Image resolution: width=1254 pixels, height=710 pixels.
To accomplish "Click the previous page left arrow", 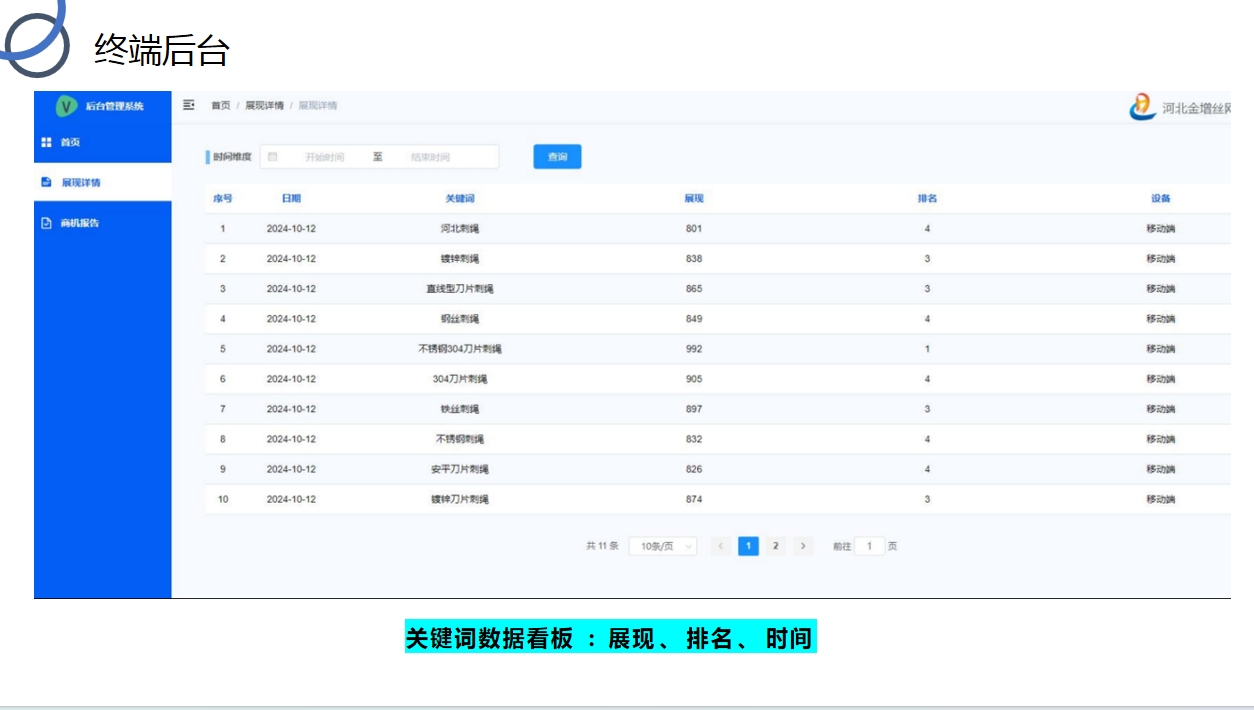I will (x=720, y=546).
